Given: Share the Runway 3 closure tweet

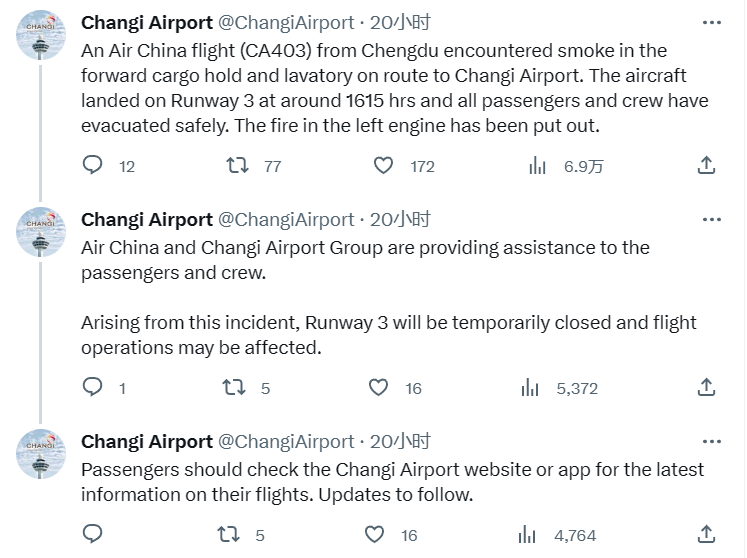Looking at the screenshot, I should [x=706, y=387].
